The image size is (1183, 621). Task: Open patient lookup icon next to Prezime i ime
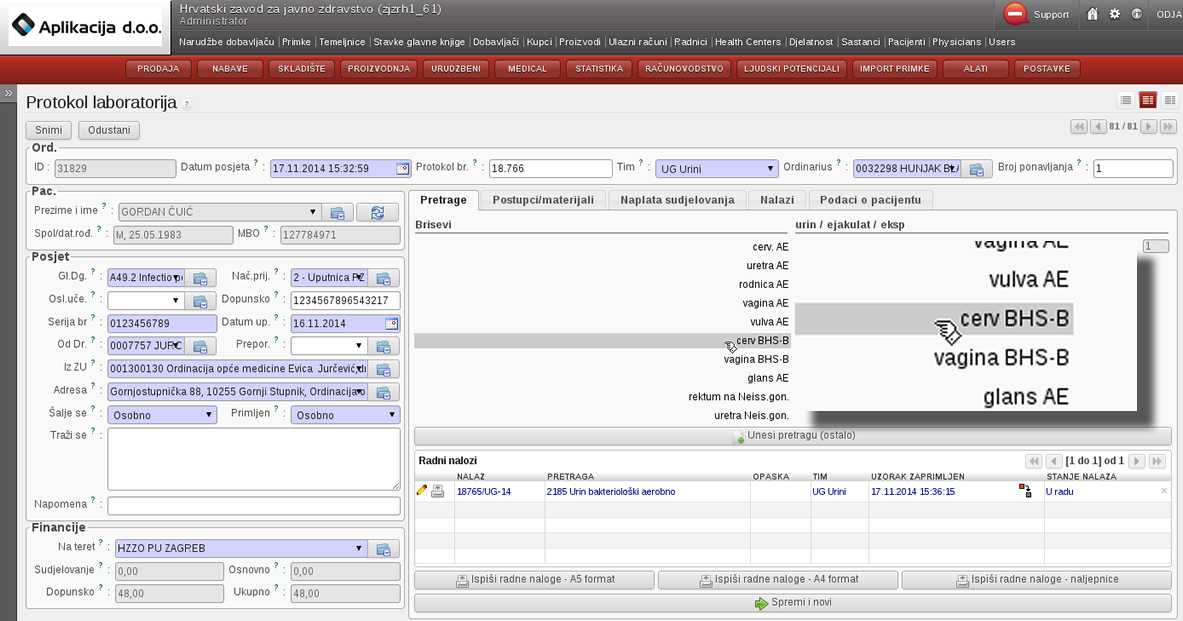coord(337,213)
